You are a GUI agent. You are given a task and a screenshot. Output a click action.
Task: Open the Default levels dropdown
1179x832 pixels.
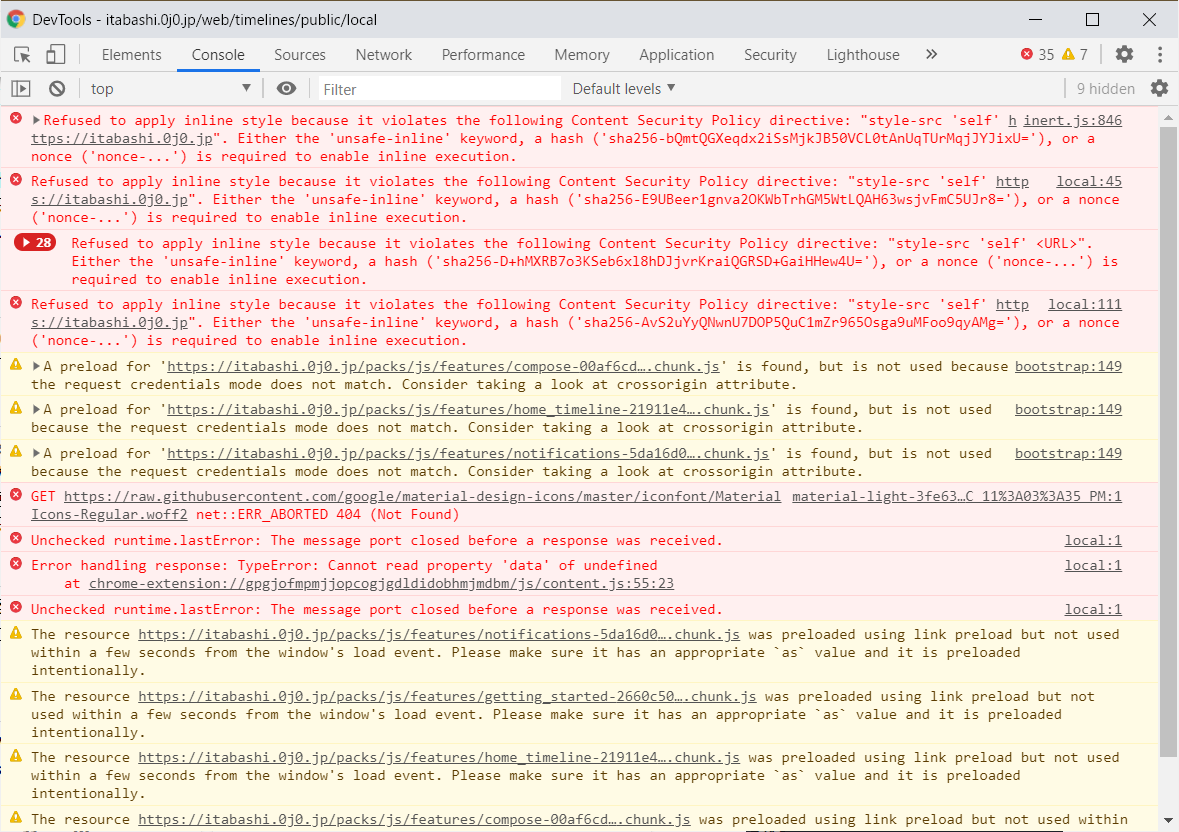pyautogui.click(x=624, y=89)
